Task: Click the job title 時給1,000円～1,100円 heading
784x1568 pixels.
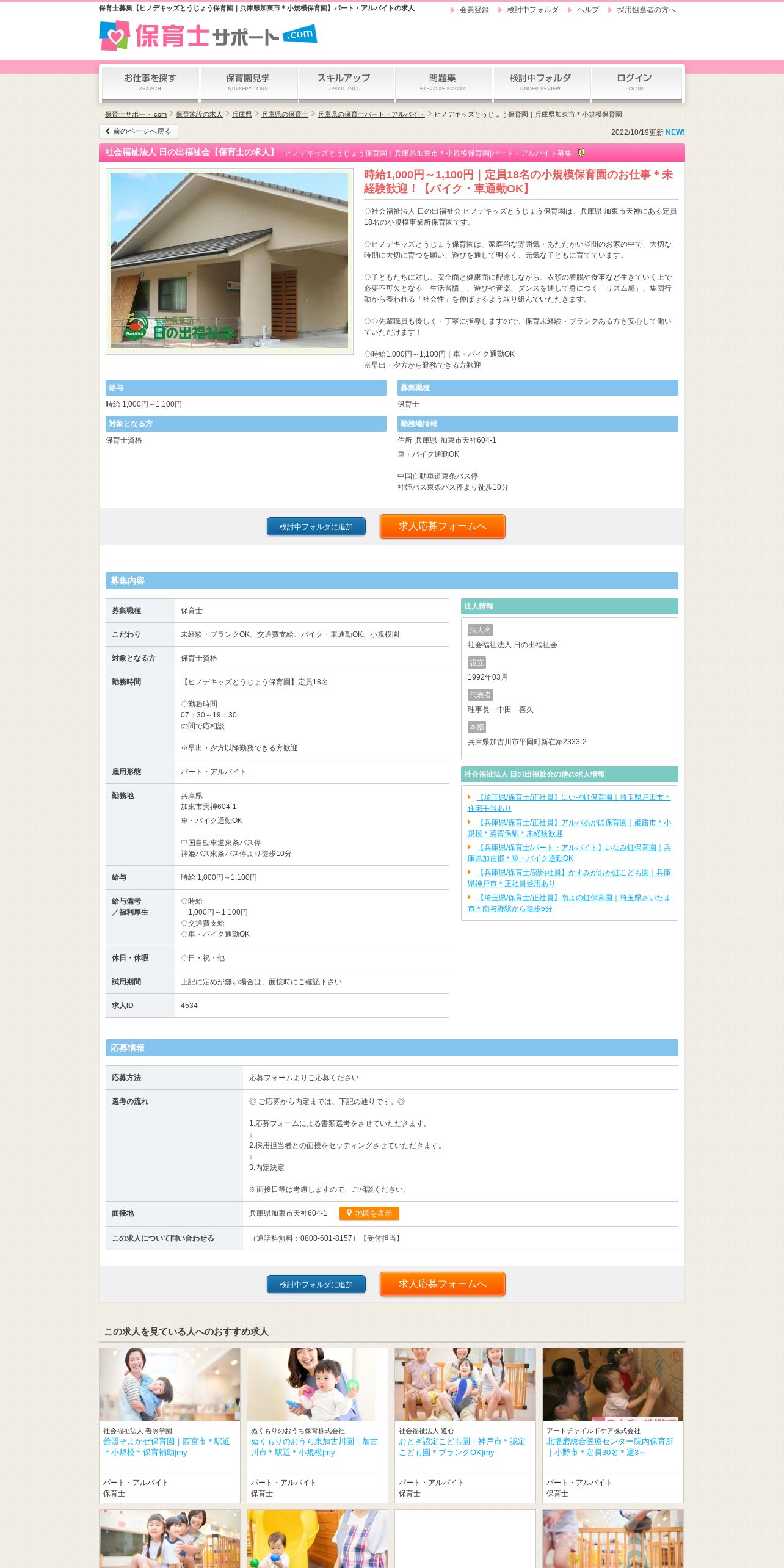Action: pyautogui.click(x=518, y=181)
